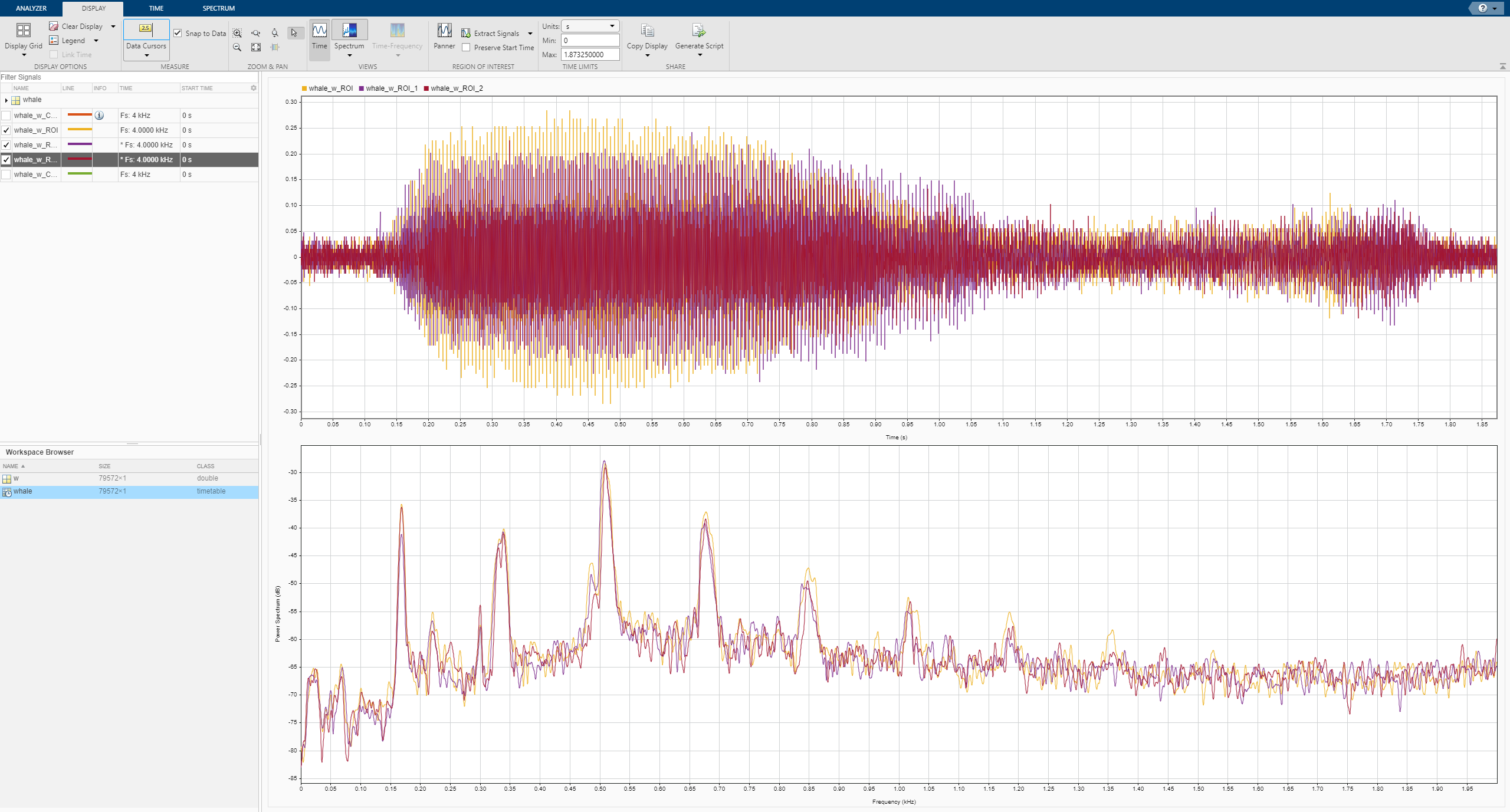This screenshot has width=1510, height=812.
Task: Switch to Time view
Action: tap(320, 31)
